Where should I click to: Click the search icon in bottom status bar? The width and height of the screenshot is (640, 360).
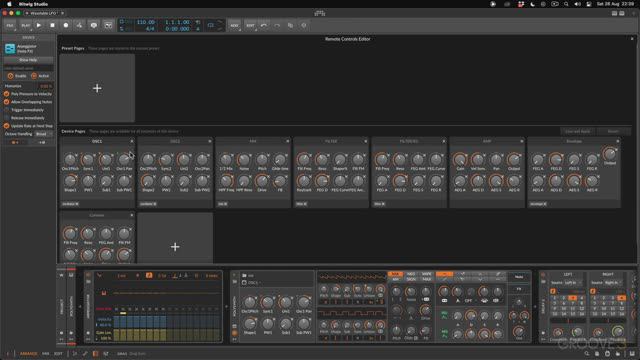[x=587, y=354]
